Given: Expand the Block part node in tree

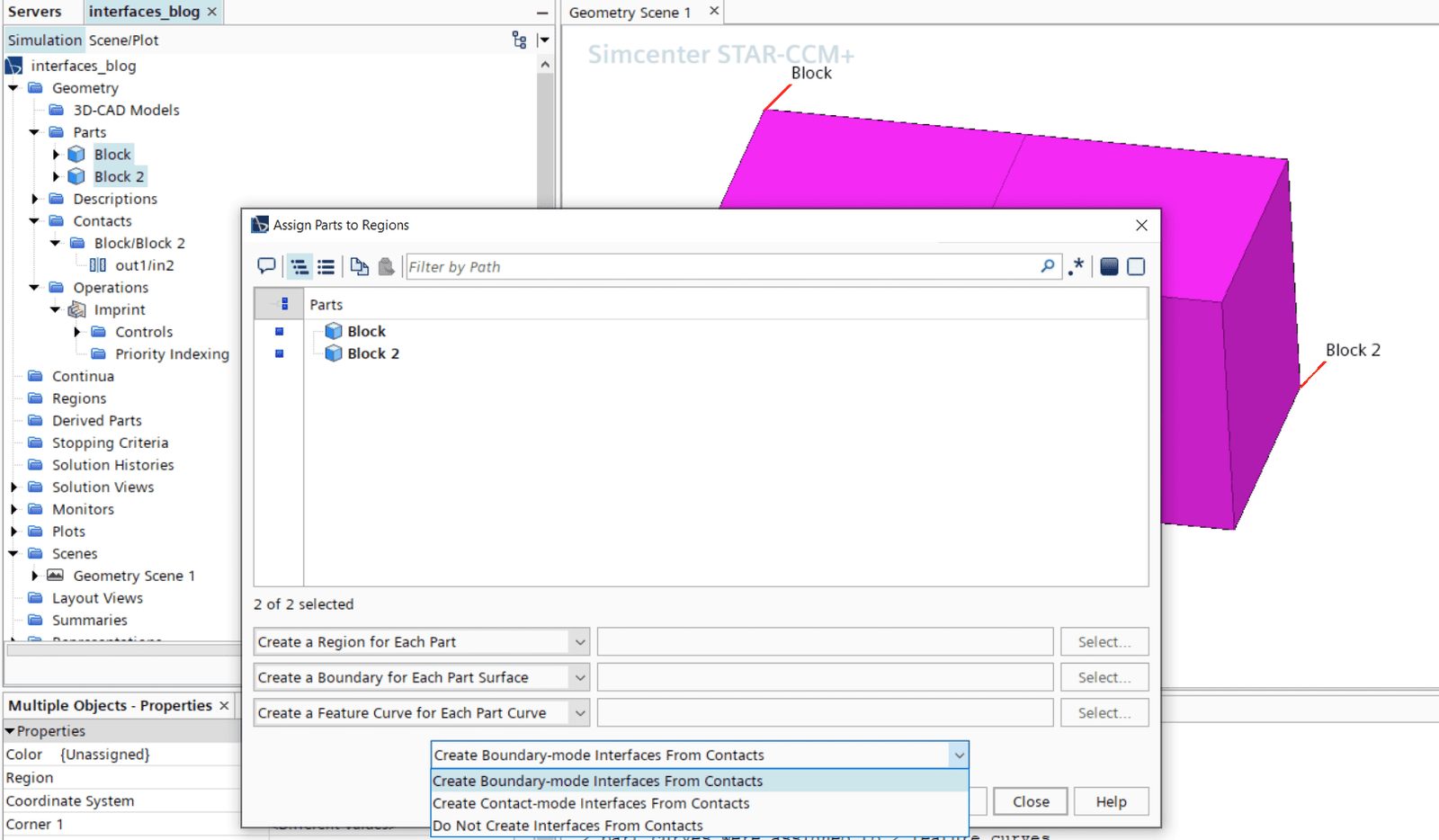Looking at the screenshot, I should click(56, 155).
